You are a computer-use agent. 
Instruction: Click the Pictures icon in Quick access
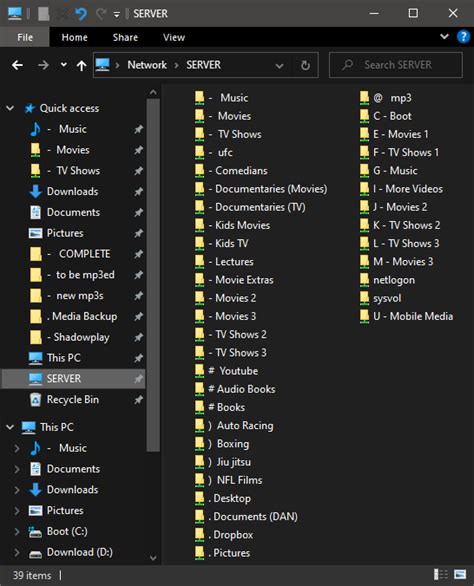click(35, 233)
